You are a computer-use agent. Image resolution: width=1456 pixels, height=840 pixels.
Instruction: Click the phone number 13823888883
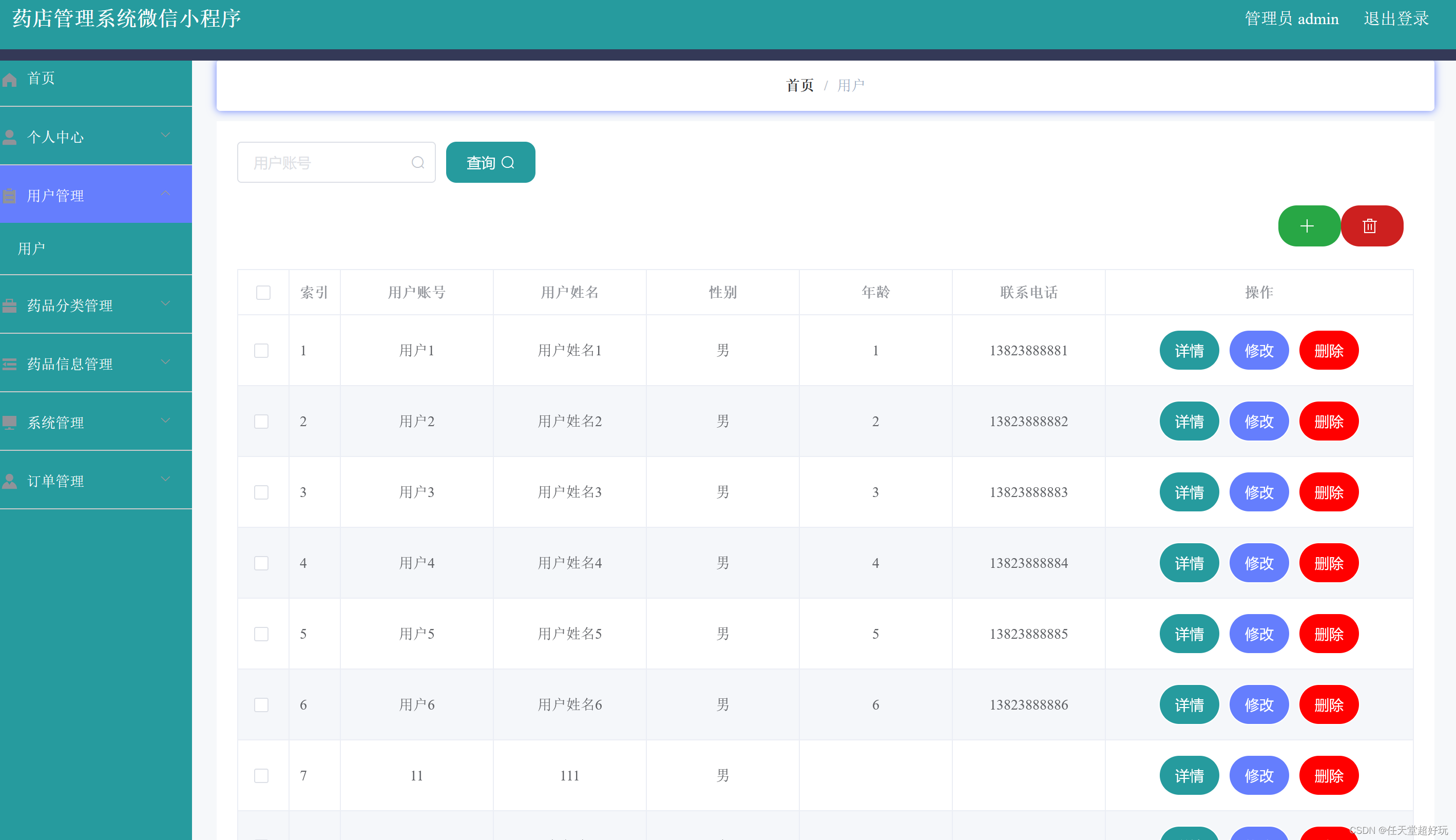(1028, 492)
